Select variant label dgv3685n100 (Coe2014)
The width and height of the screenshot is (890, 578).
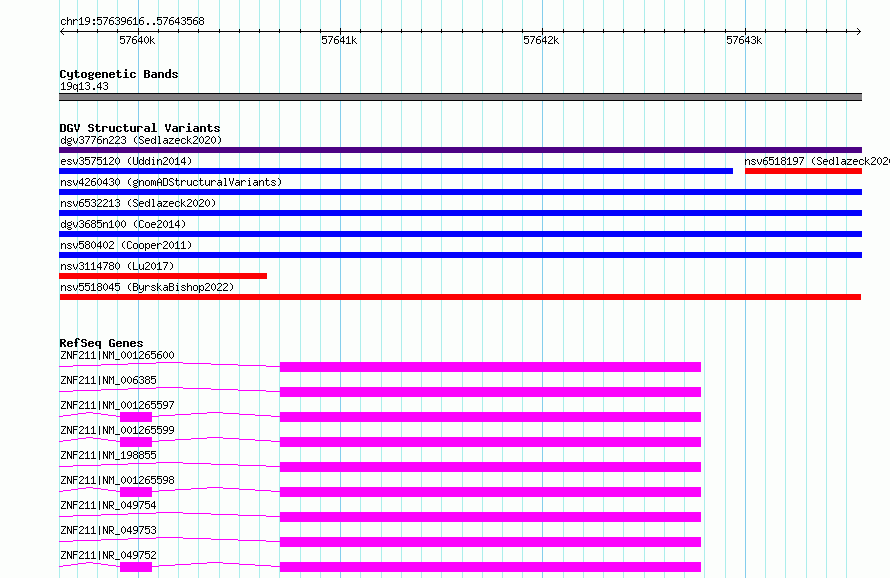(123, 224)
